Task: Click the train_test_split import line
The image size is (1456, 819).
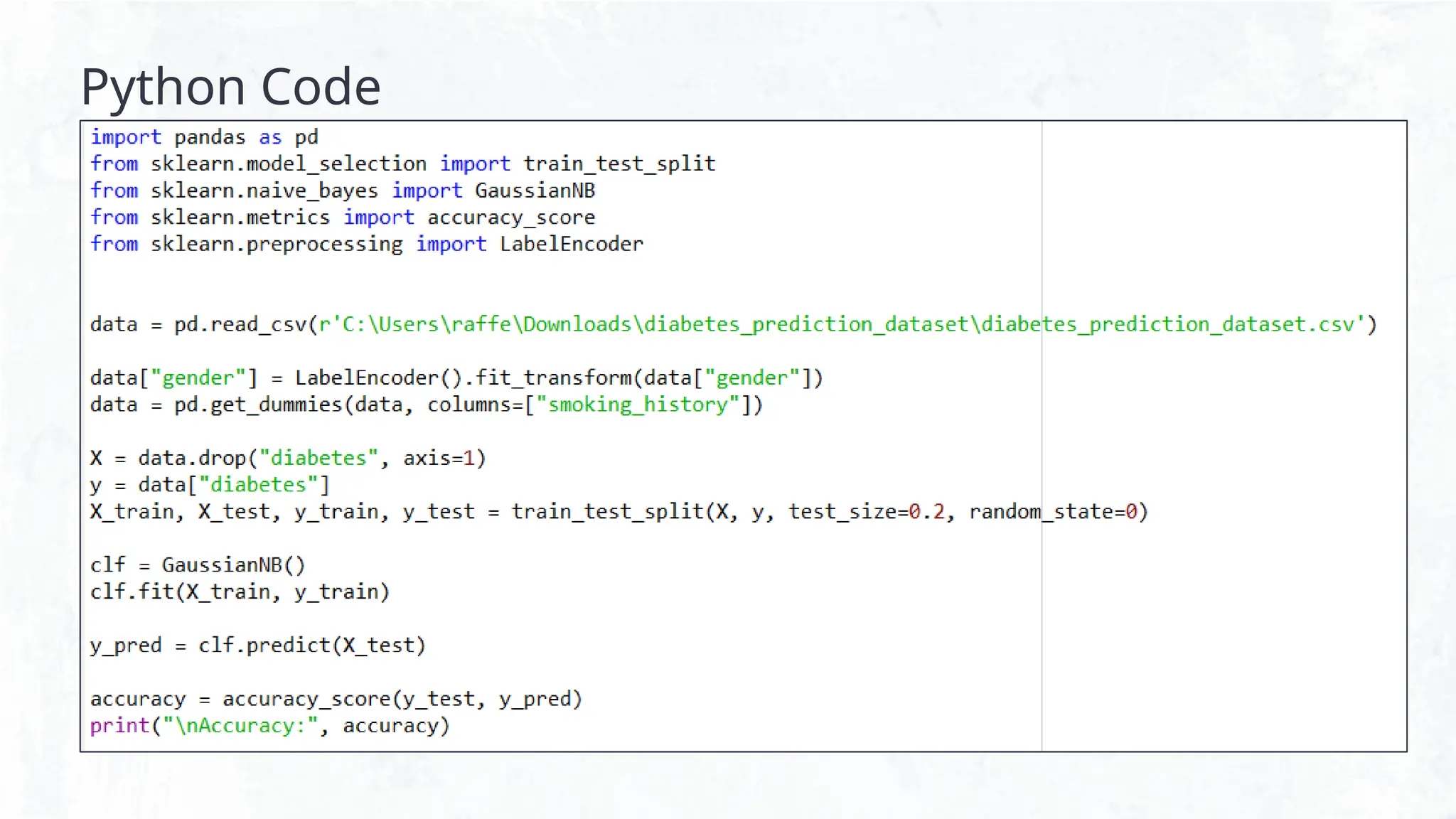Action: (x=402, y=164)
